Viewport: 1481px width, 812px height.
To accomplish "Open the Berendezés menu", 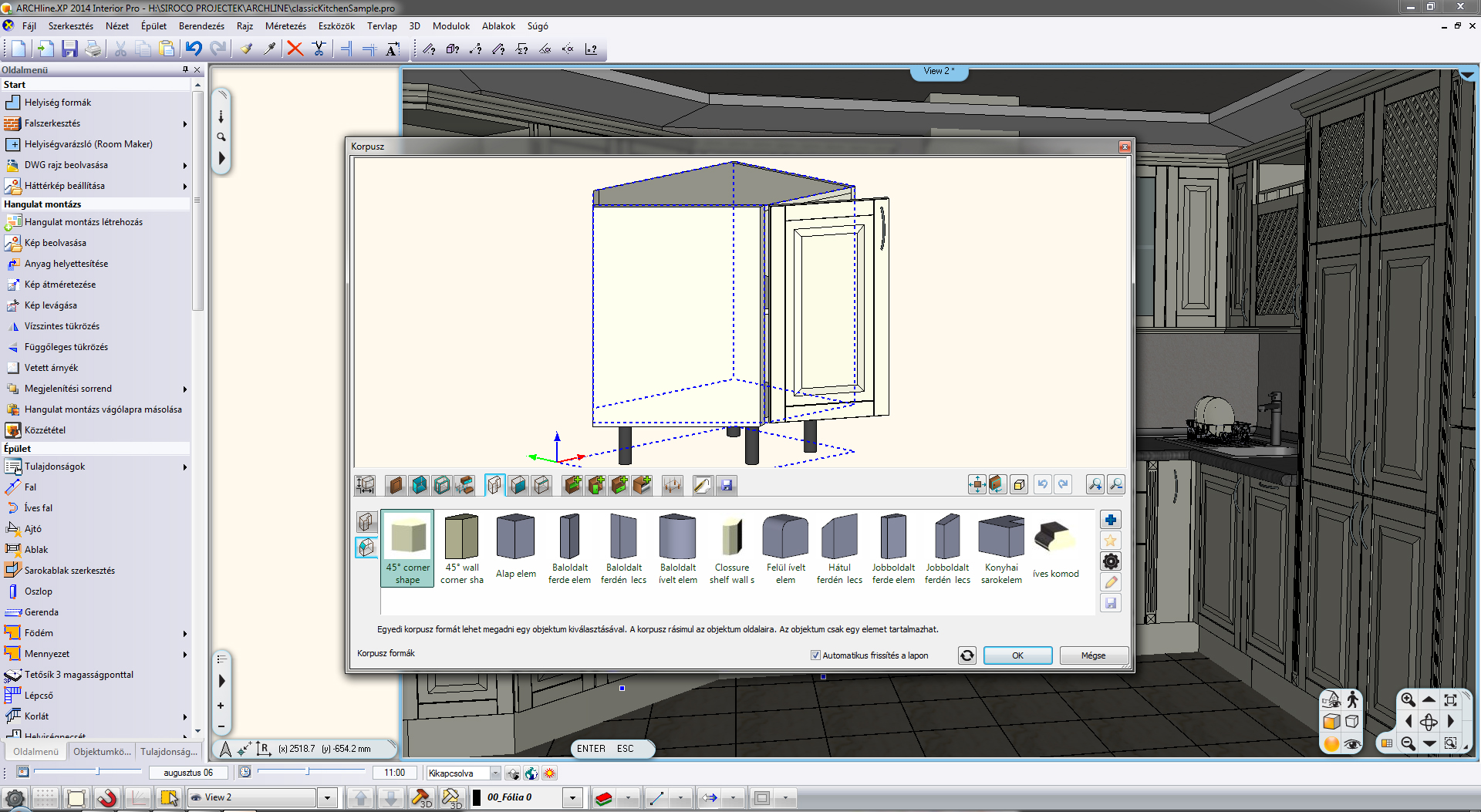I will (x=201, y=26).
